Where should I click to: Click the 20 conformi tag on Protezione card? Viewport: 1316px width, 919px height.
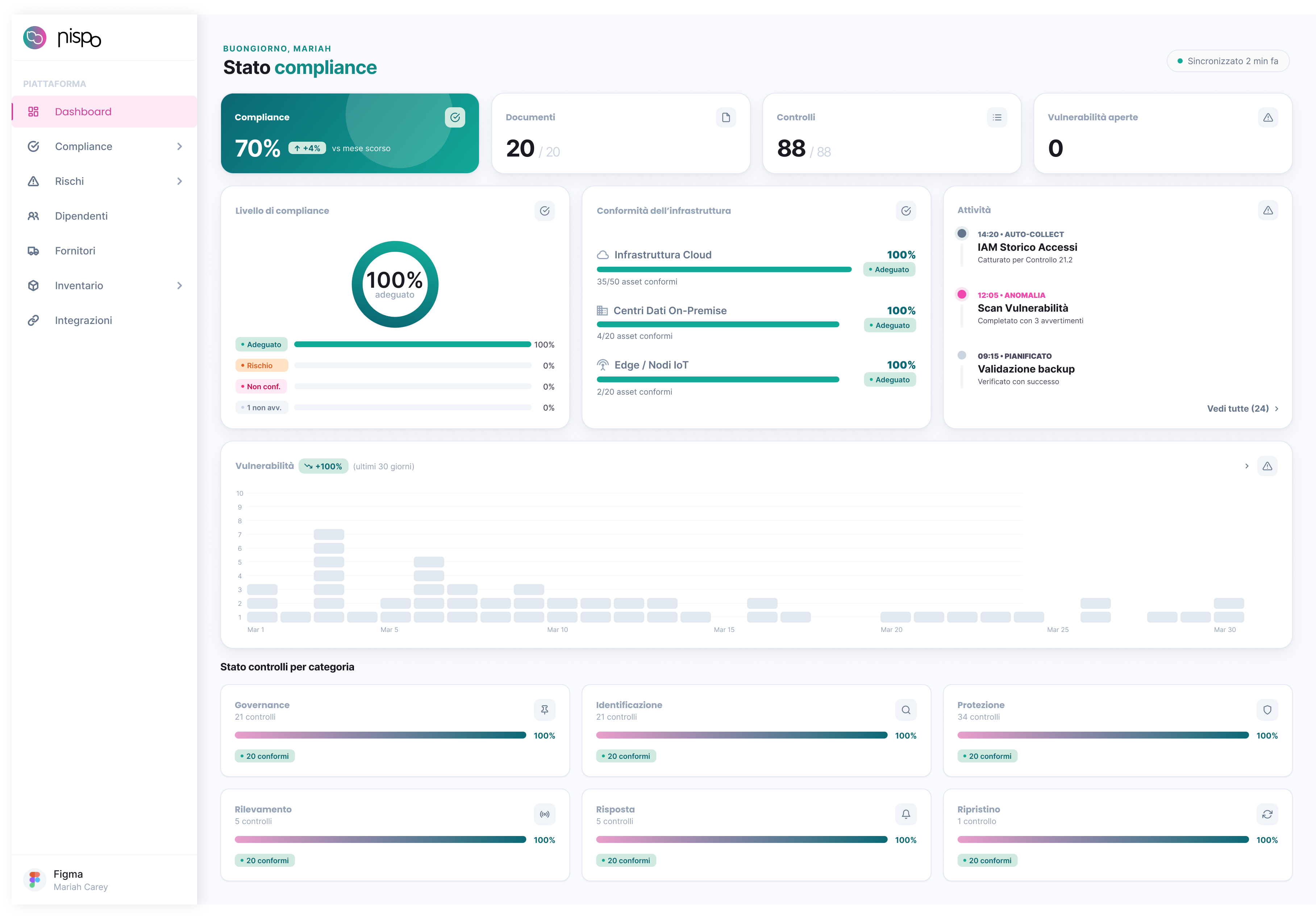pos(987,756)
